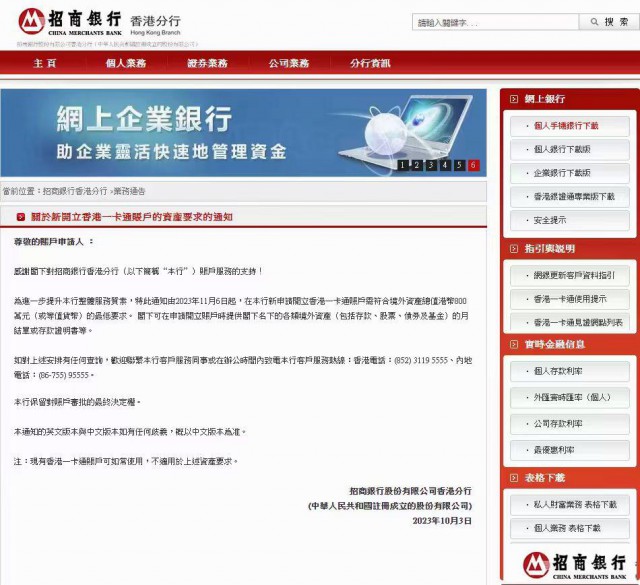This screenshot has height=585, width=640.
Task: Open the 個人業務 navigation menu
Action: (125, 63)
